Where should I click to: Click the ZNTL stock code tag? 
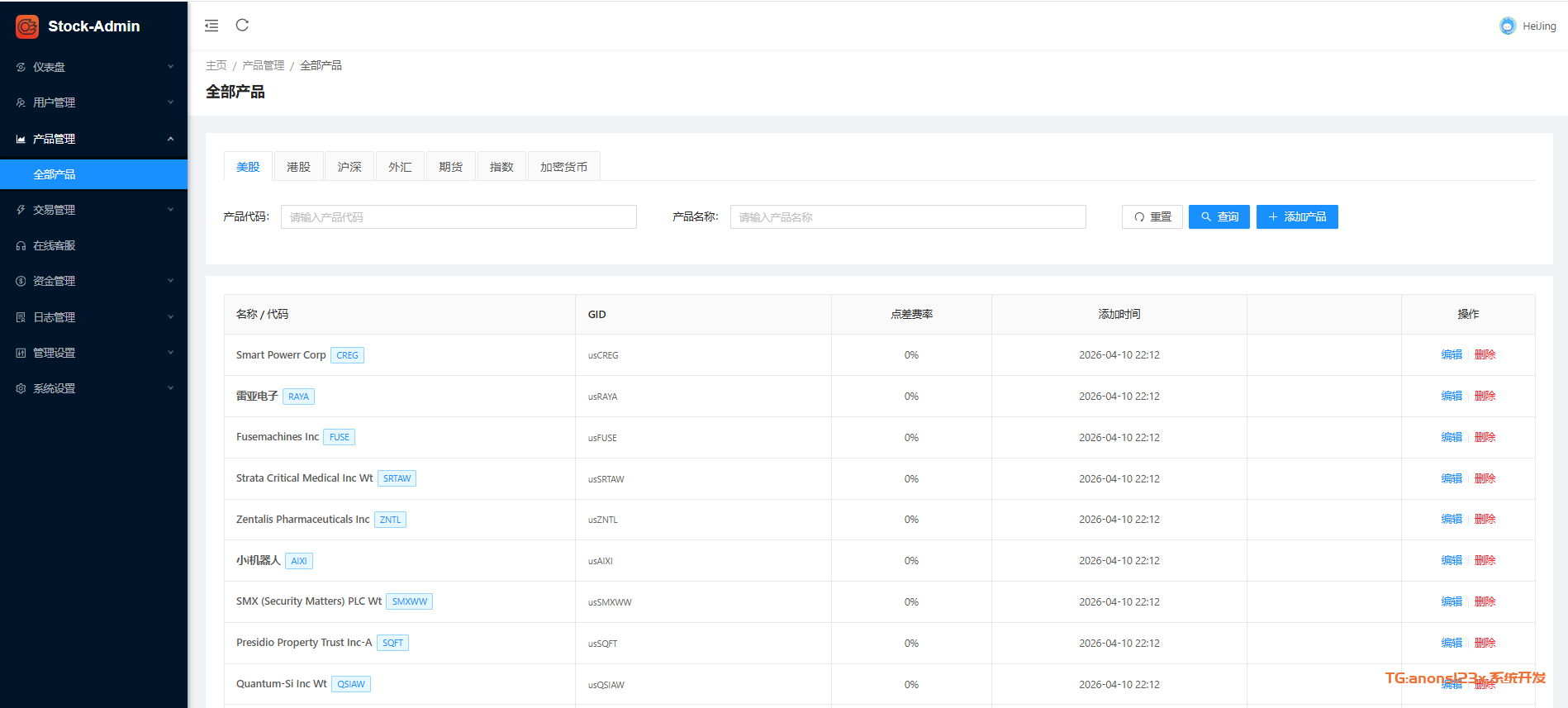coord(390,520)
